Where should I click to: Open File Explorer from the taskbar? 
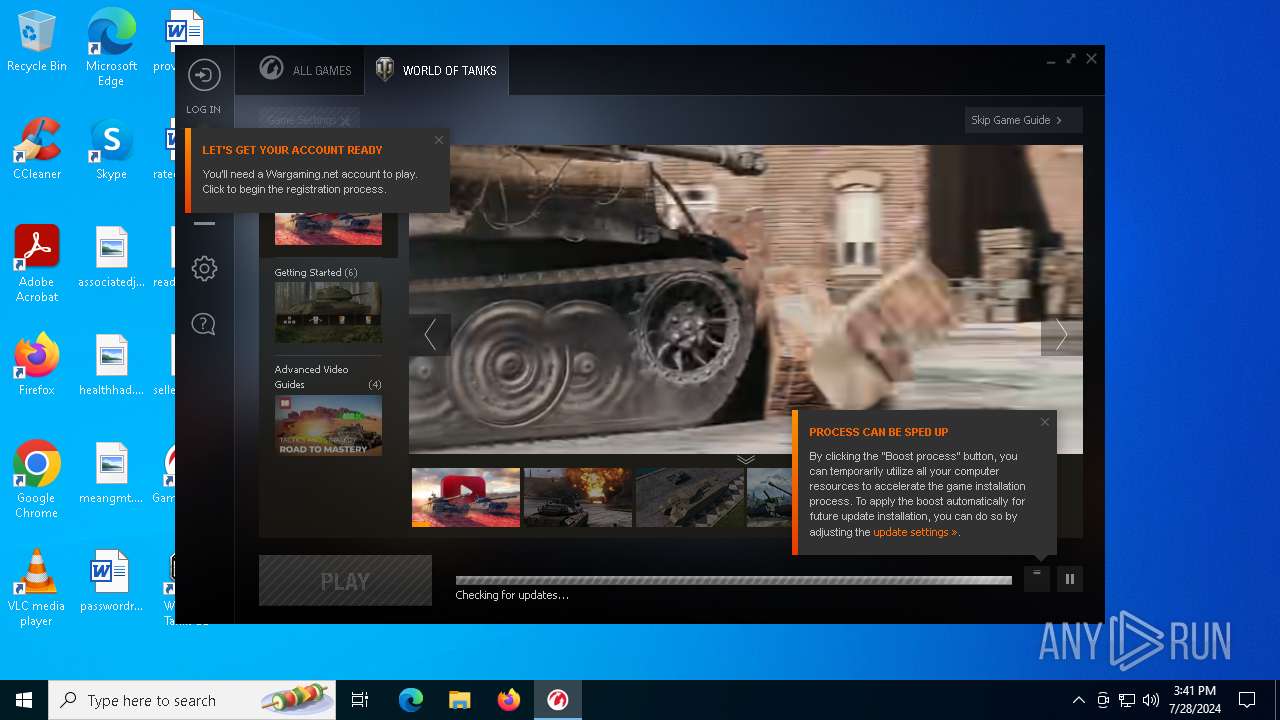click(460, 700)
